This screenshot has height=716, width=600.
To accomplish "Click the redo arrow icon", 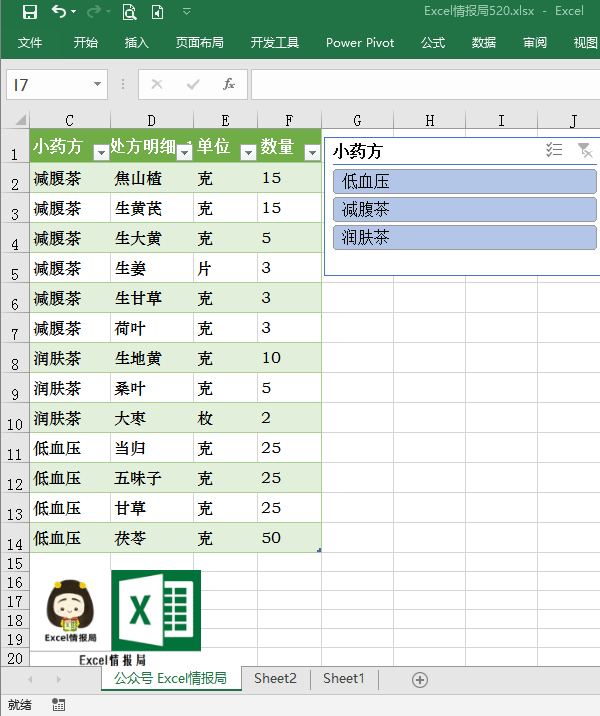I will coord(94,11).
